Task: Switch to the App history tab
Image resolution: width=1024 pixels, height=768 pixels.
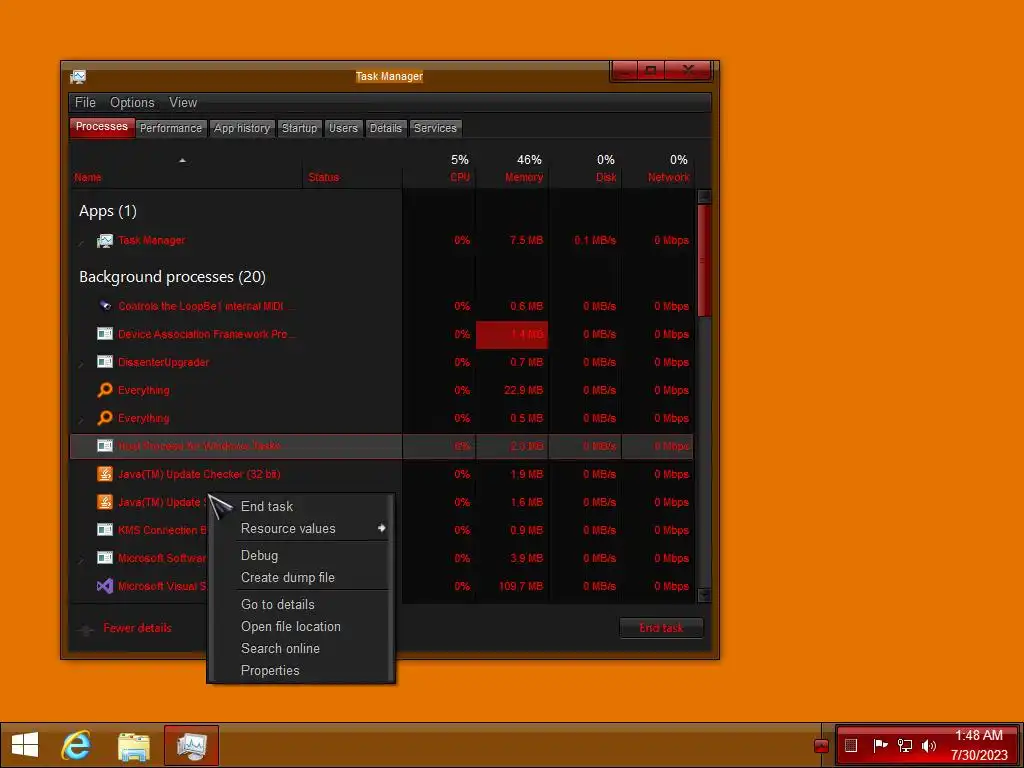Action: [242, 128]
